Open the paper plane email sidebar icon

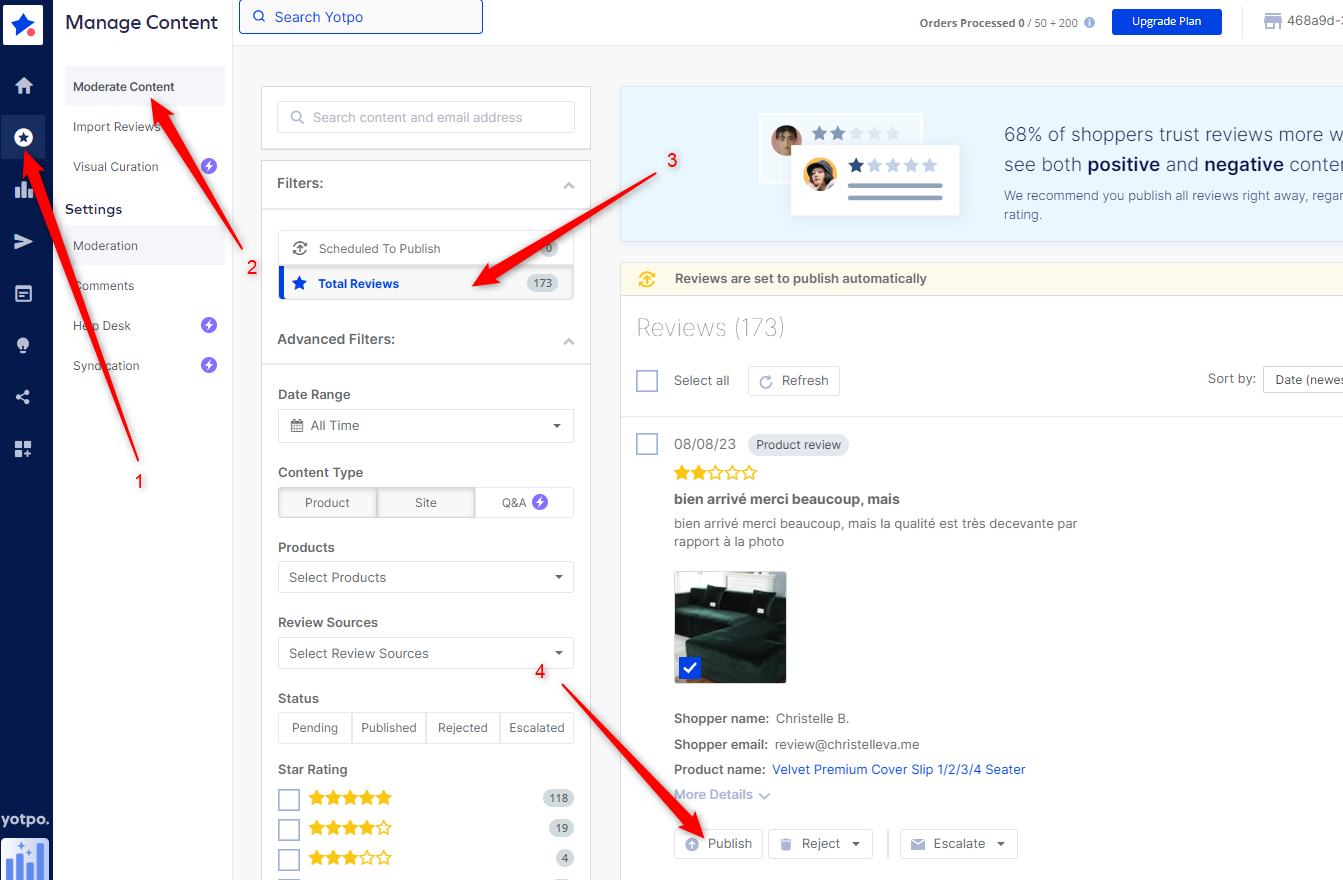(24, 241)
